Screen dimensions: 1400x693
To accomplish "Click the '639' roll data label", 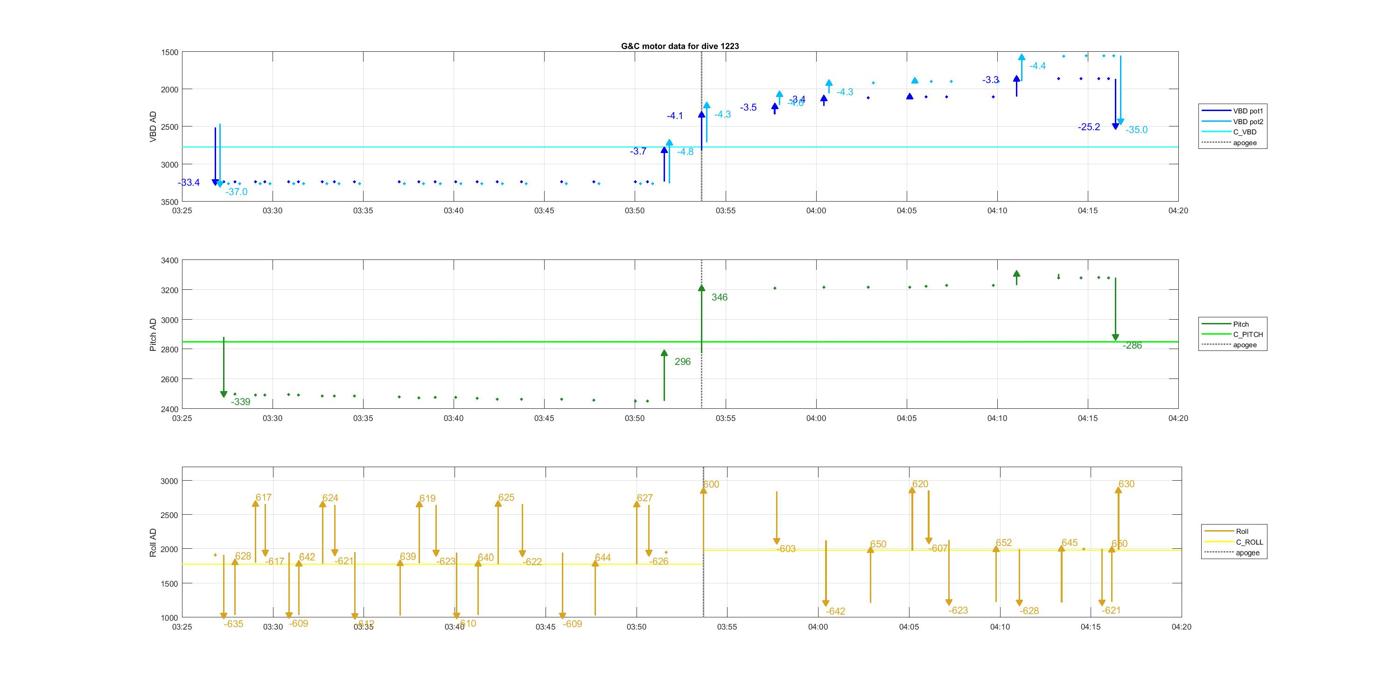I will pyautogui.click(x=408, y=557).
